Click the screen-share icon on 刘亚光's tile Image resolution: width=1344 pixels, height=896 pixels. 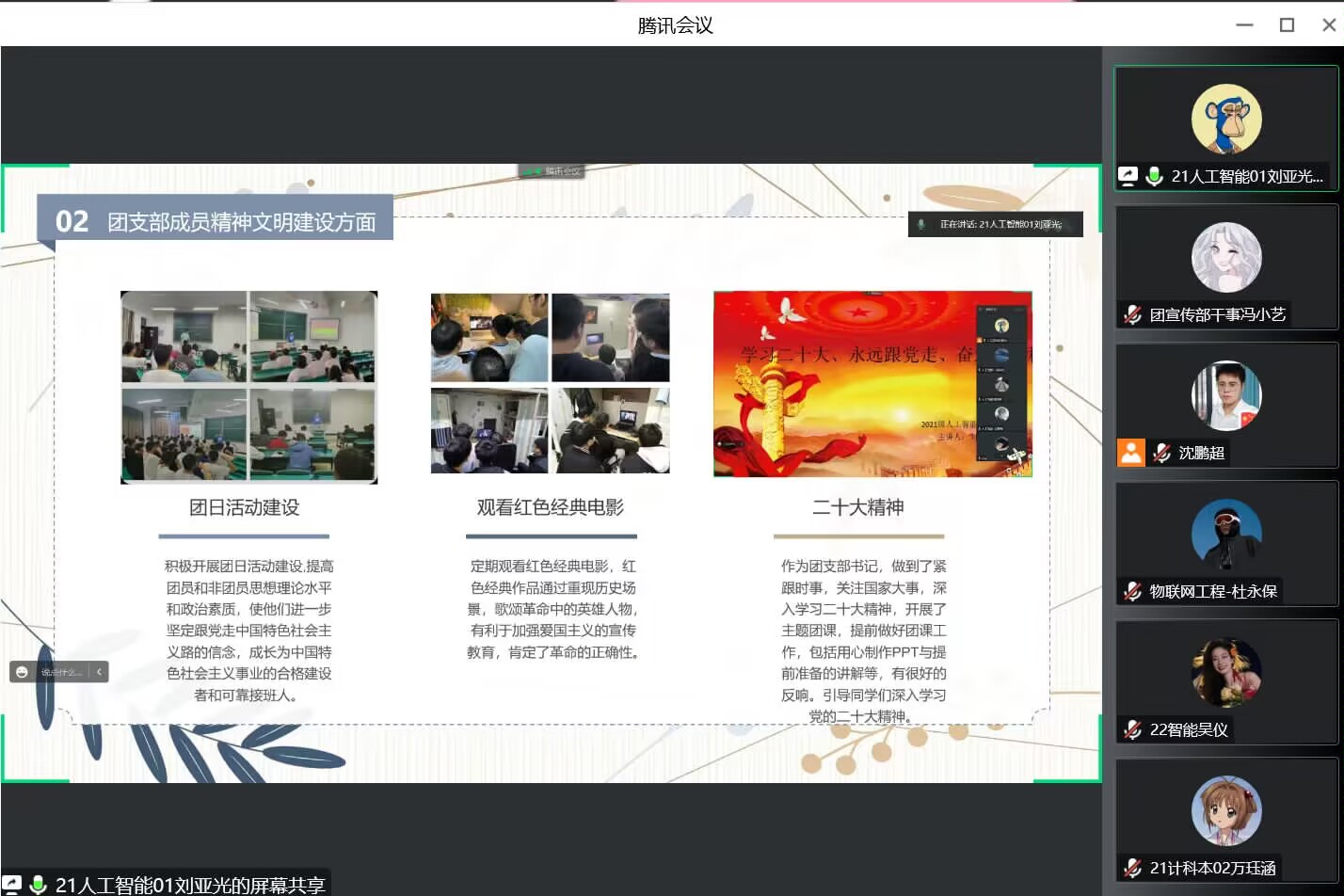point(1128,176)
